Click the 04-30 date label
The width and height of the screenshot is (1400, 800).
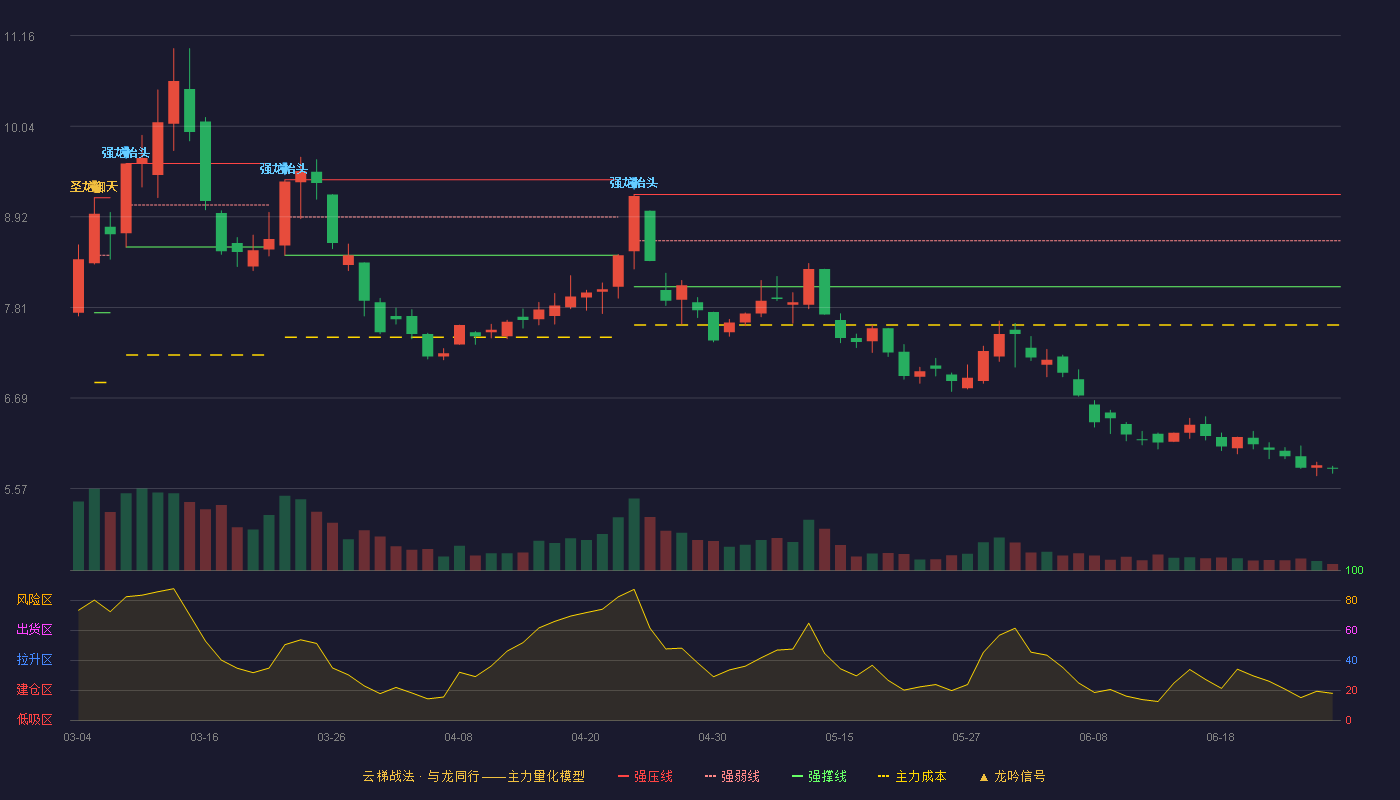[x=712, y=737]
